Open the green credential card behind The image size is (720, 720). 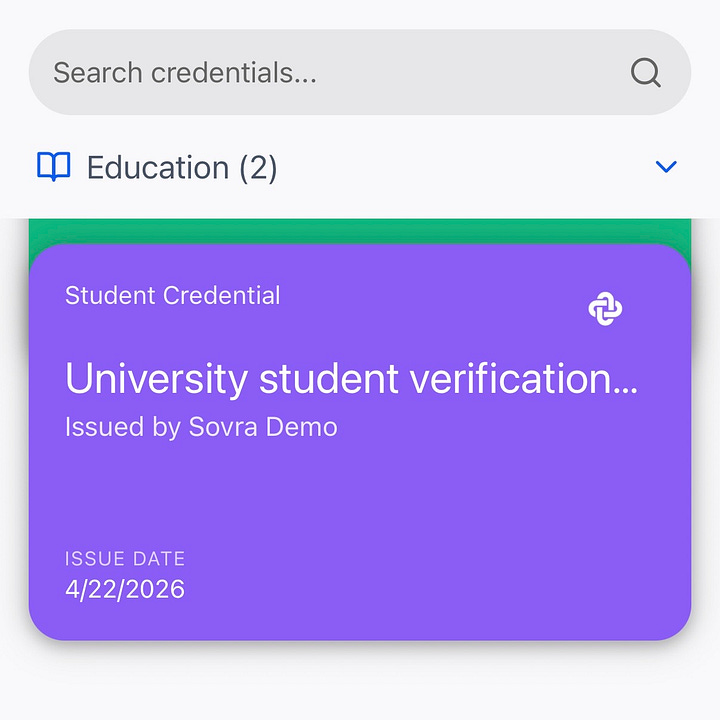(x=360, y=231)
